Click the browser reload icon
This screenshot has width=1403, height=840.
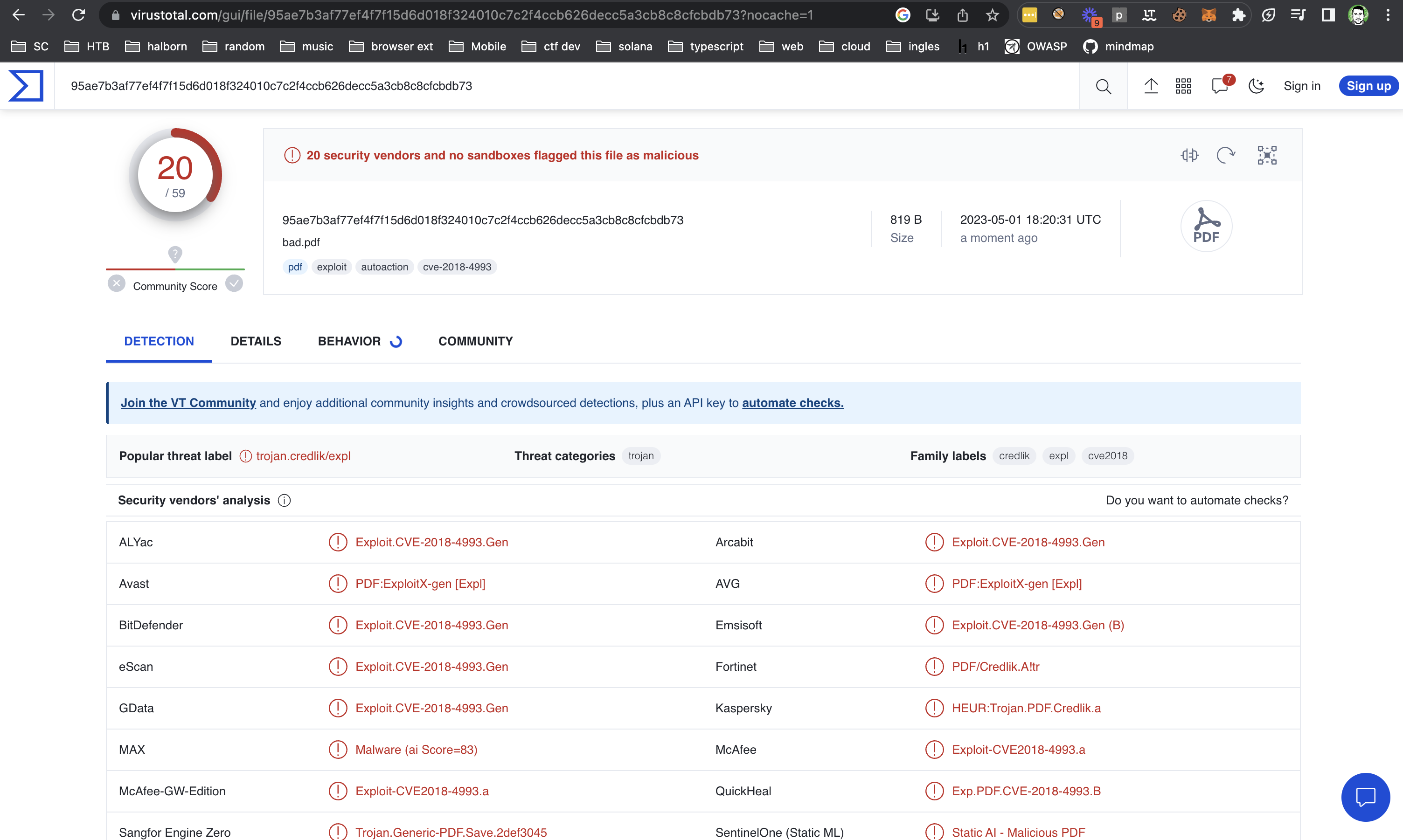click(78, 15)
